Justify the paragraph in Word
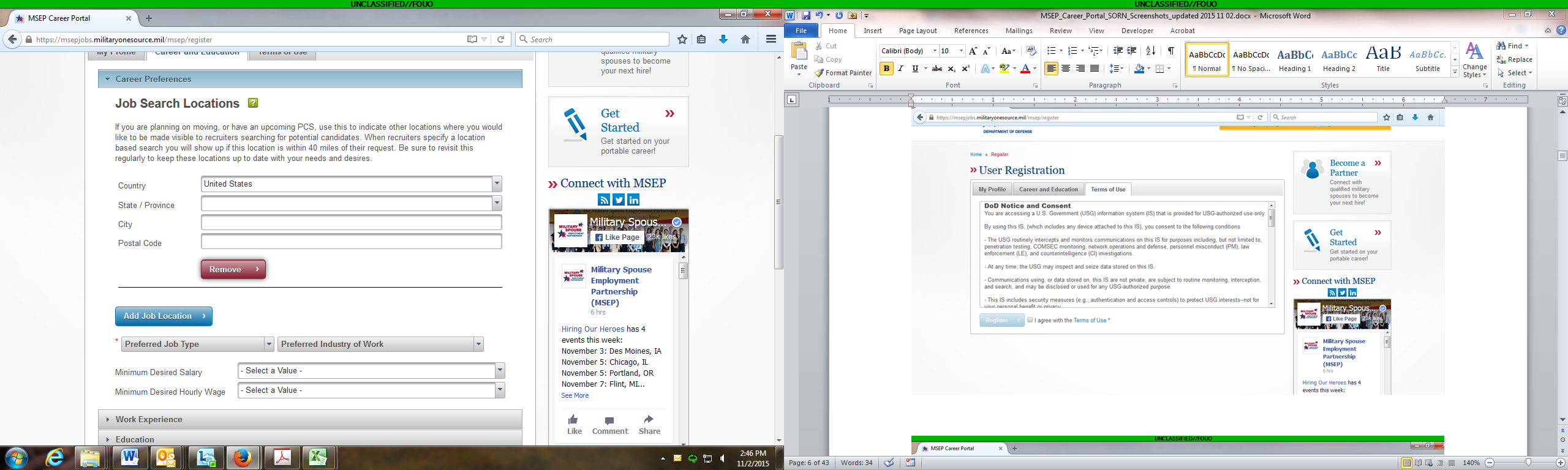Image resolution: width=1568 pixels, height=470 pixels. pyautogui.click(x=1095, y=69)
